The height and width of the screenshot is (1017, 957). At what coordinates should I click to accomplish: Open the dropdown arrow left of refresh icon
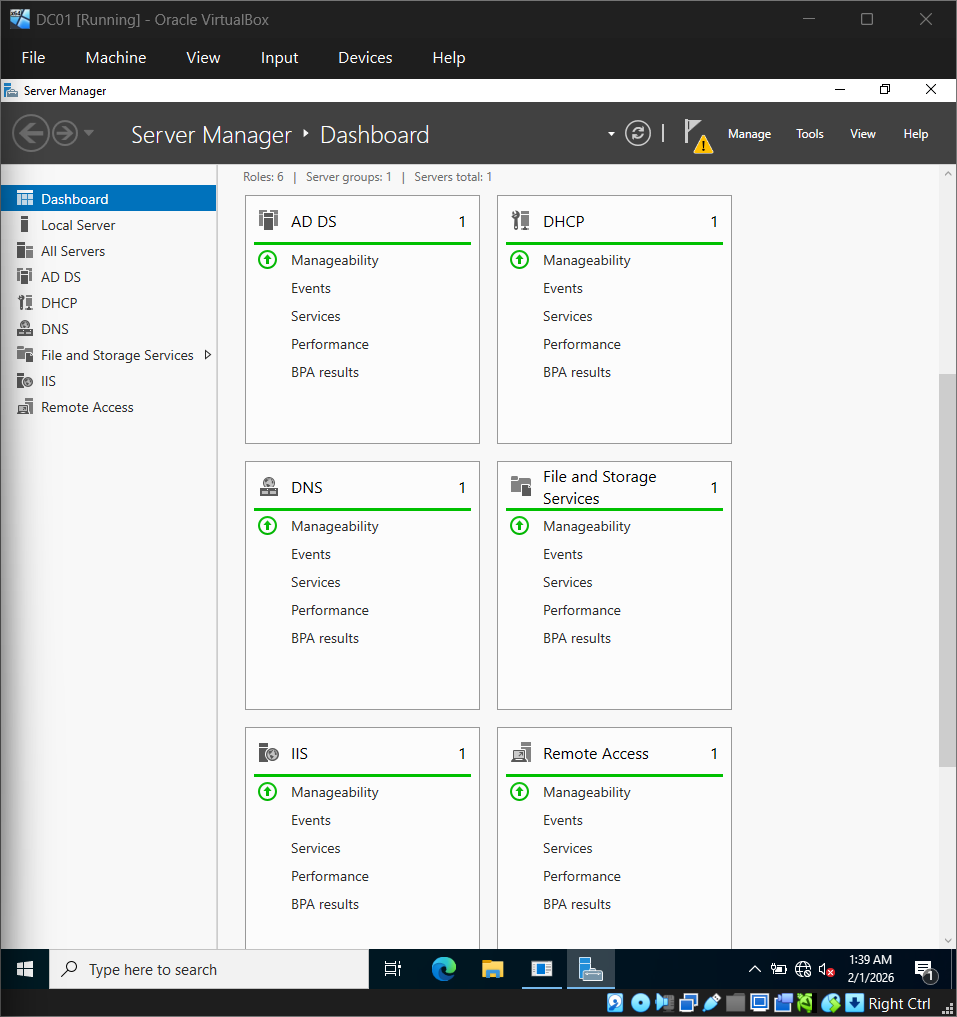611,134
